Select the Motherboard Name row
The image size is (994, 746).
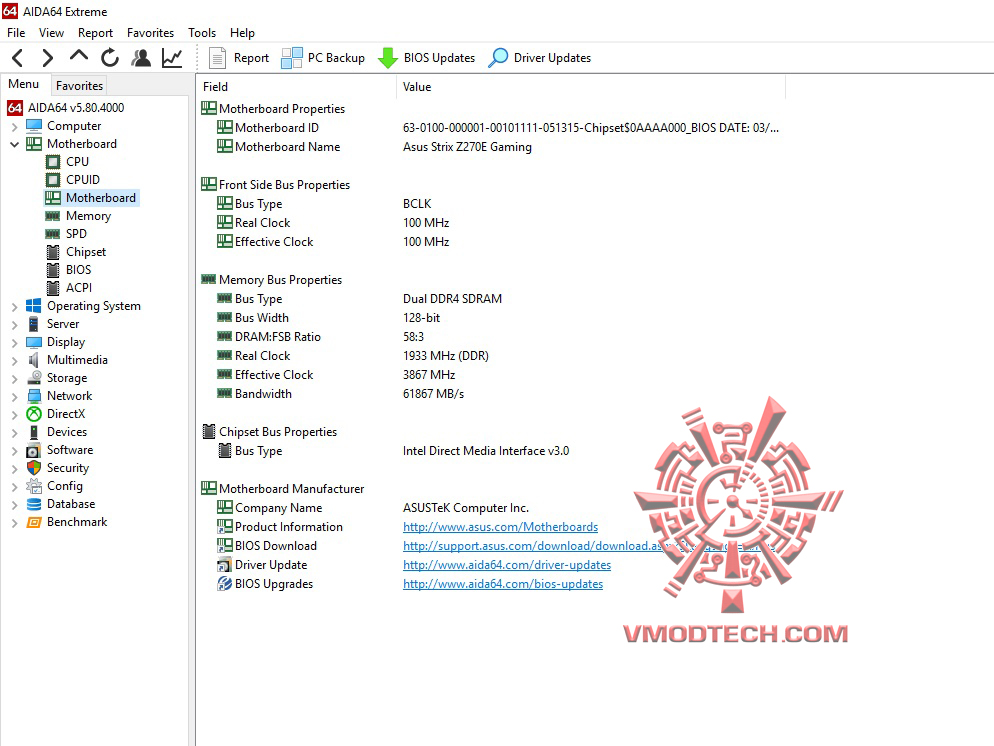pyautogui.click(x=374, y=147)
